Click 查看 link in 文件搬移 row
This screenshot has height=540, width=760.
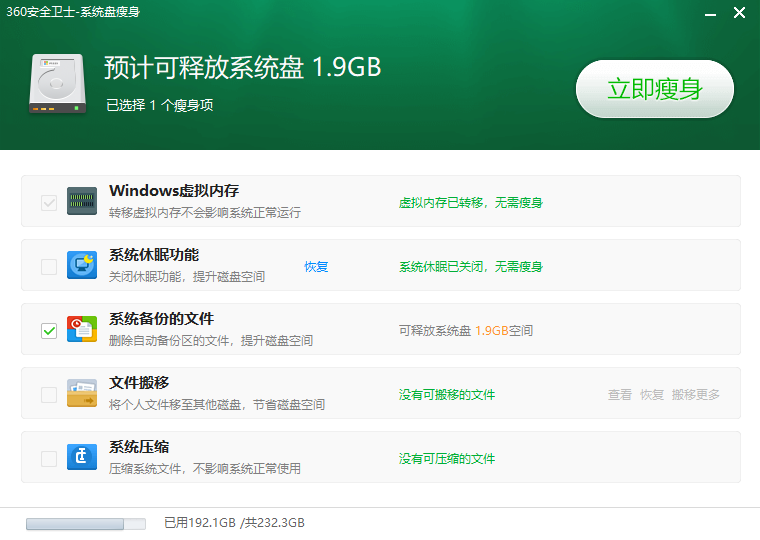pos(619,395)
